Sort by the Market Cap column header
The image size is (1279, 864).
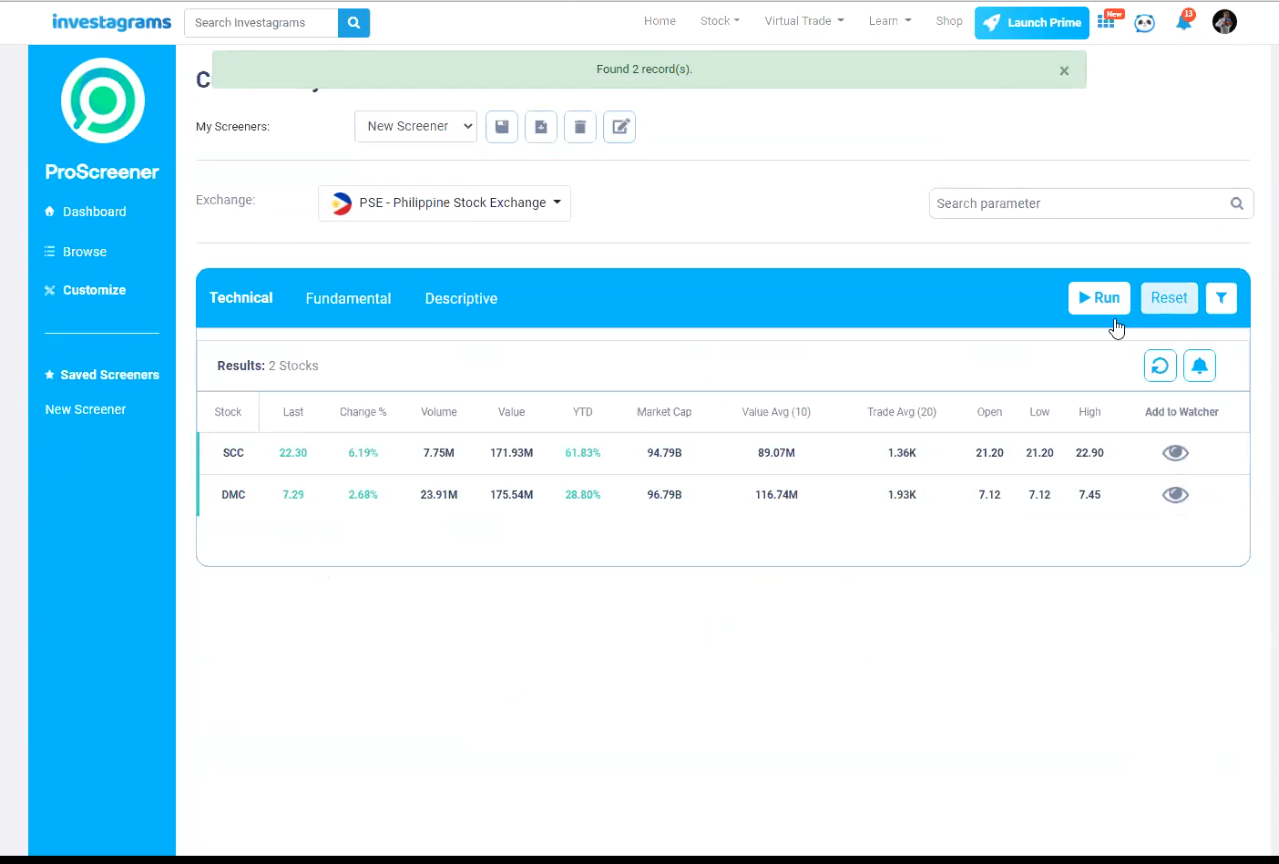point(664,412)
